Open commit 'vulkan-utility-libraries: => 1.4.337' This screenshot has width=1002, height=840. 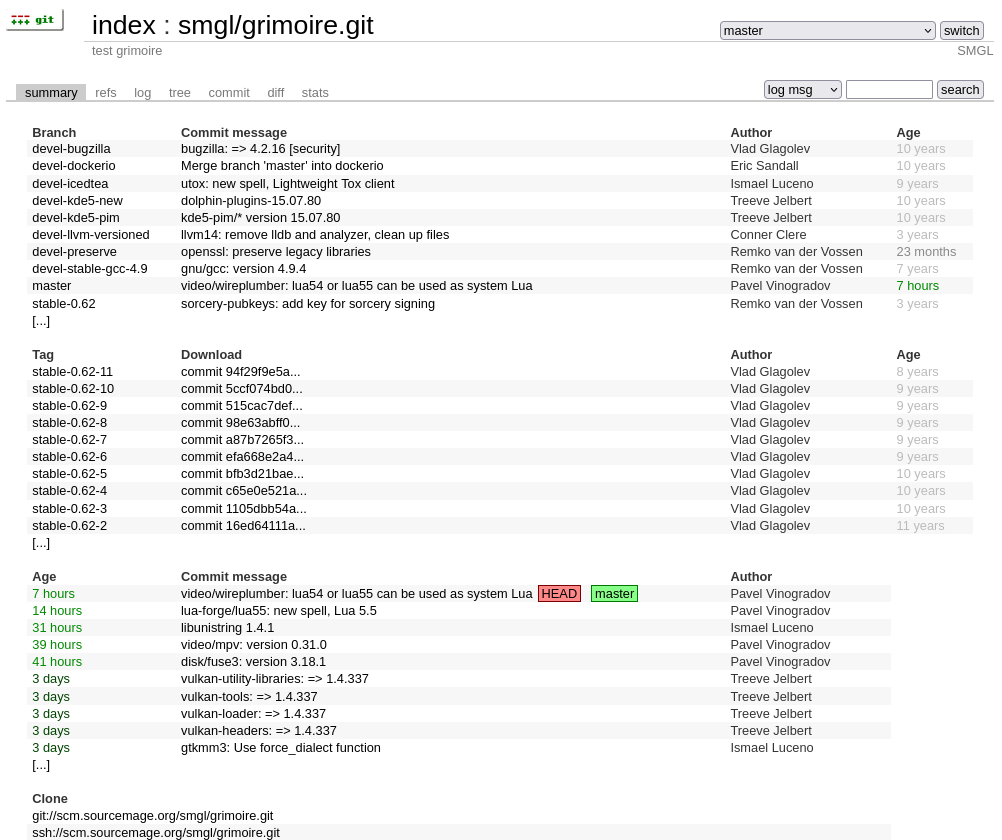(x=275, y=679)
